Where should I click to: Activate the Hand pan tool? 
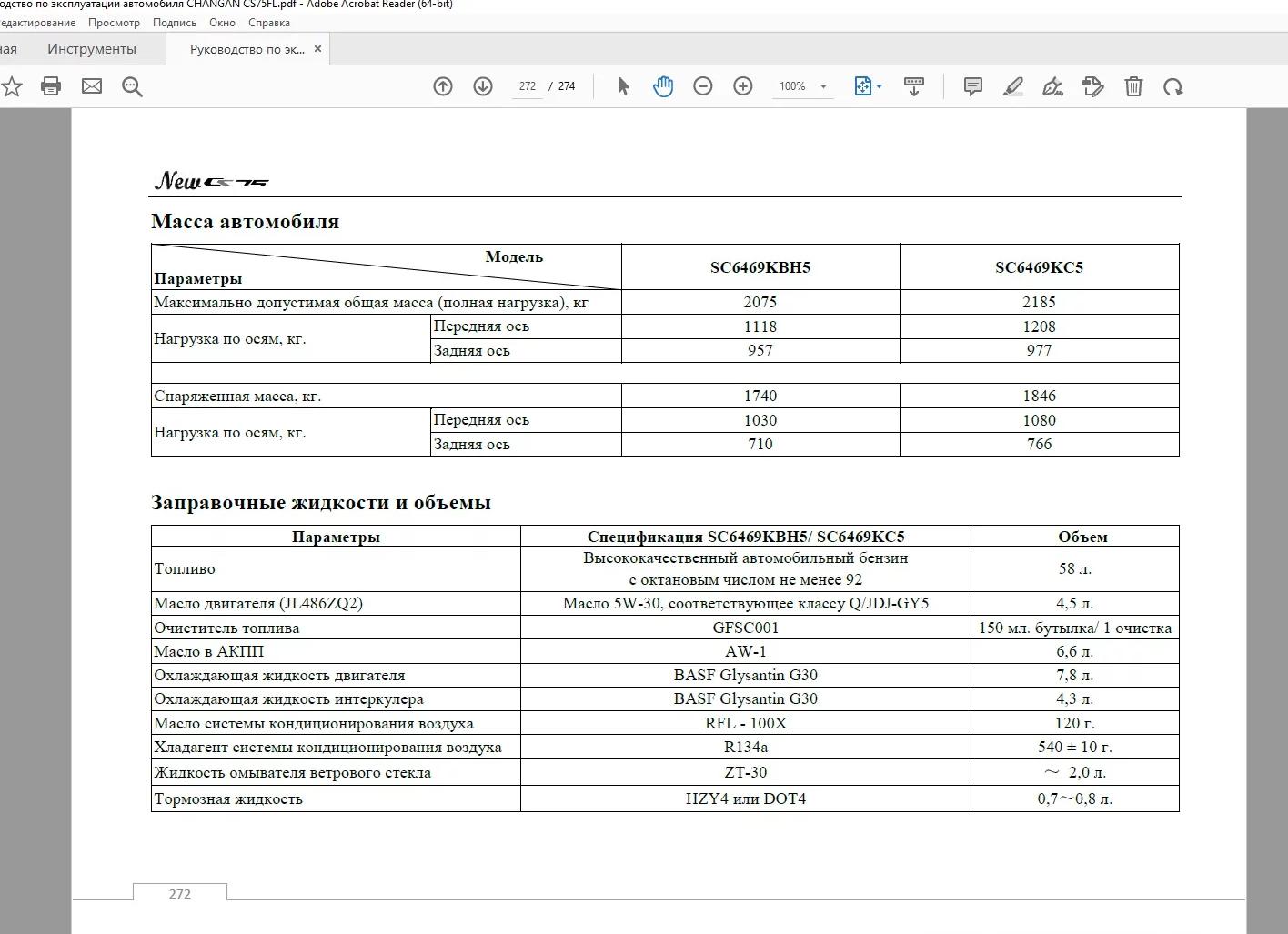pos(663,86)
